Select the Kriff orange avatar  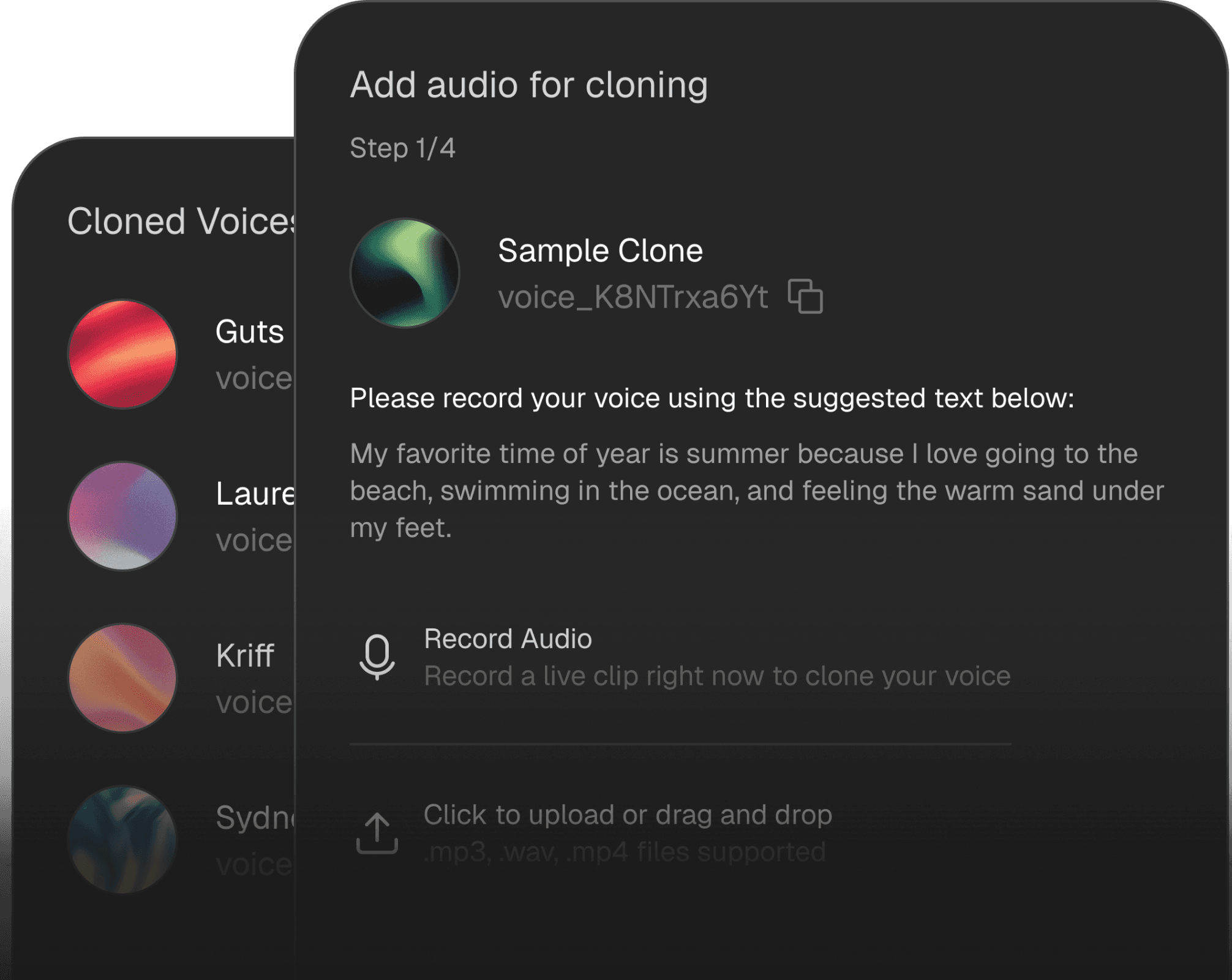[x=122, y=678]
